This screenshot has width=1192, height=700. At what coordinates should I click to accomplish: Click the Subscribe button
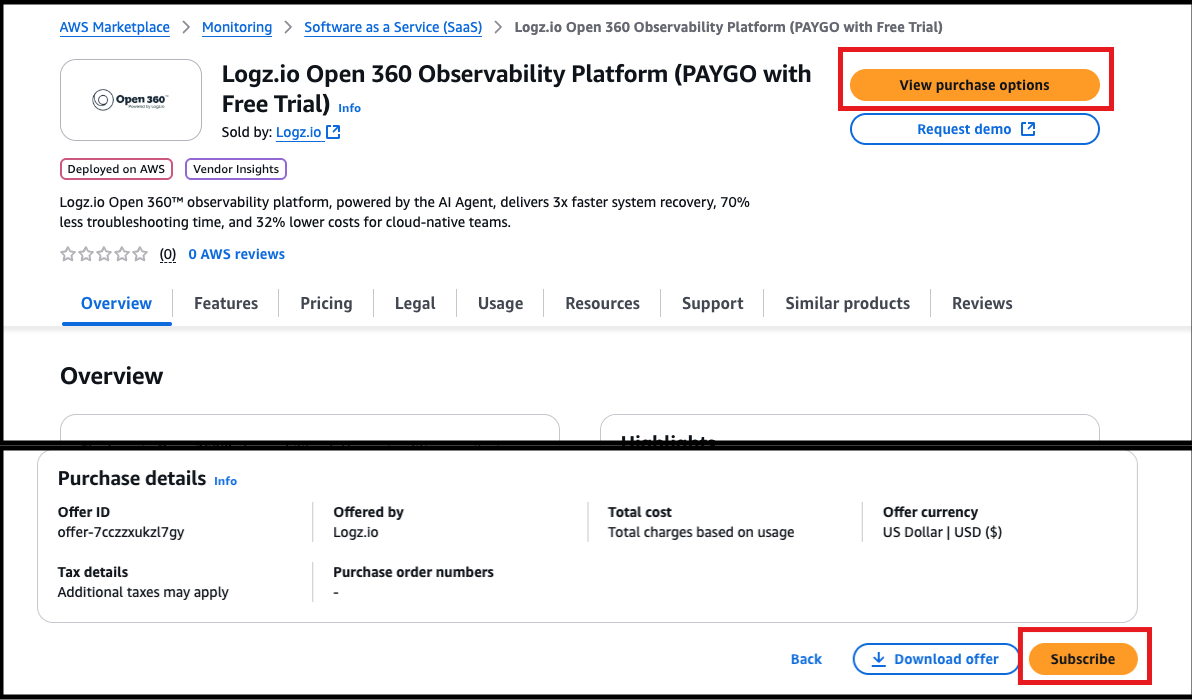point(1083,659)
